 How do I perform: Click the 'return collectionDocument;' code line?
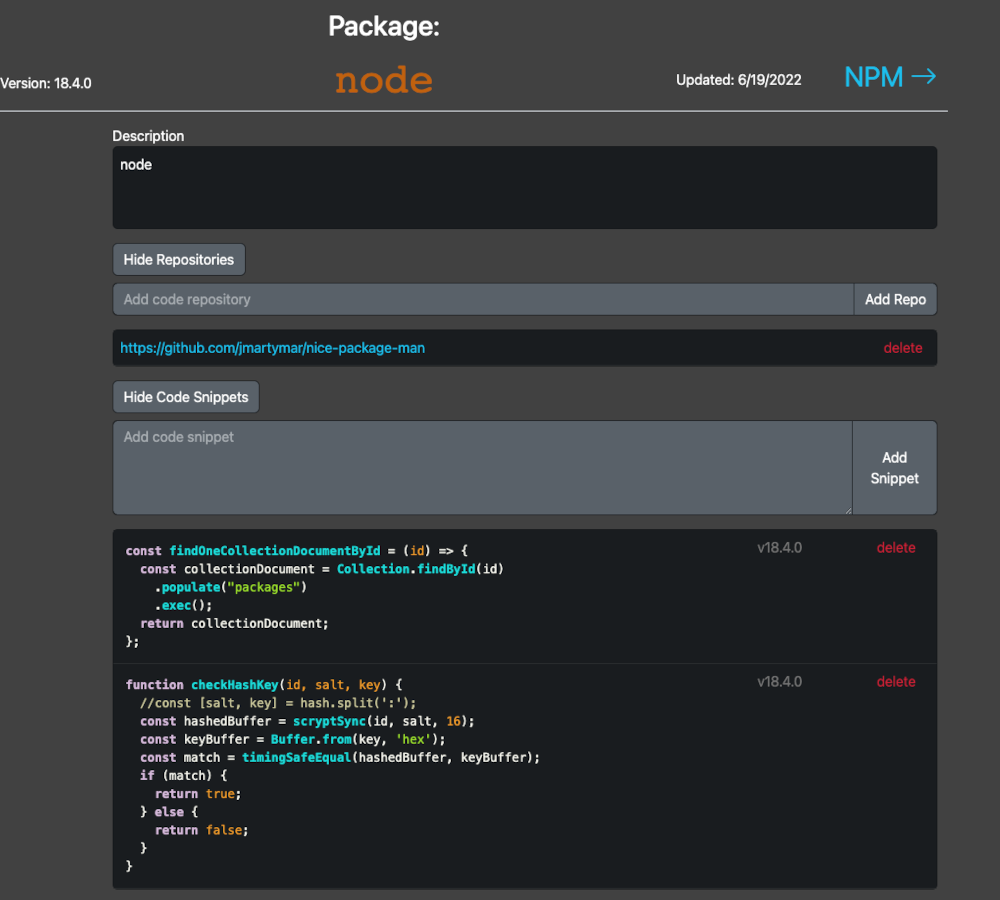[234, 623]
